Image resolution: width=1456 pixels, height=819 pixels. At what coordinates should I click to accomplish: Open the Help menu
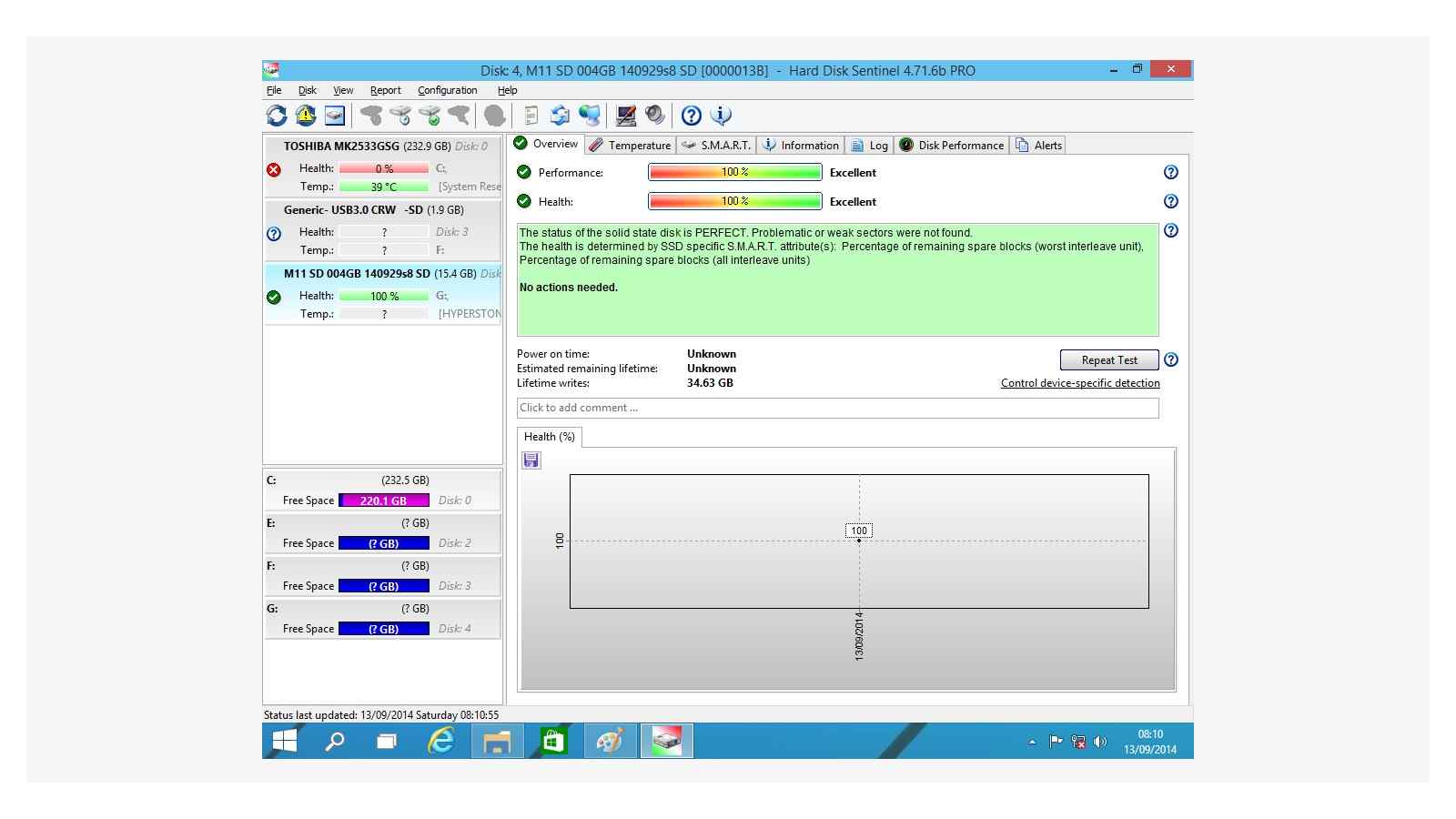coord(508,90)
